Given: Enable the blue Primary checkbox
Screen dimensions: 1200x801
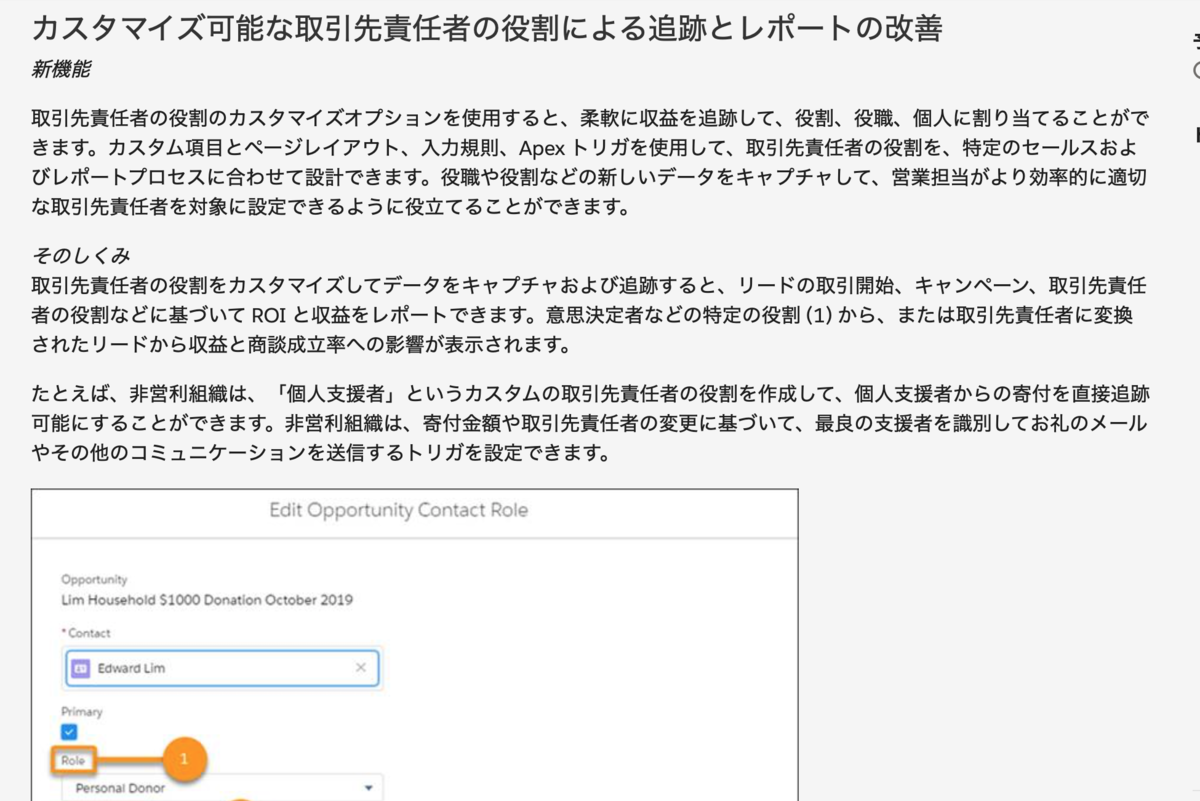Looking at the screenshot, I should 68,730.
